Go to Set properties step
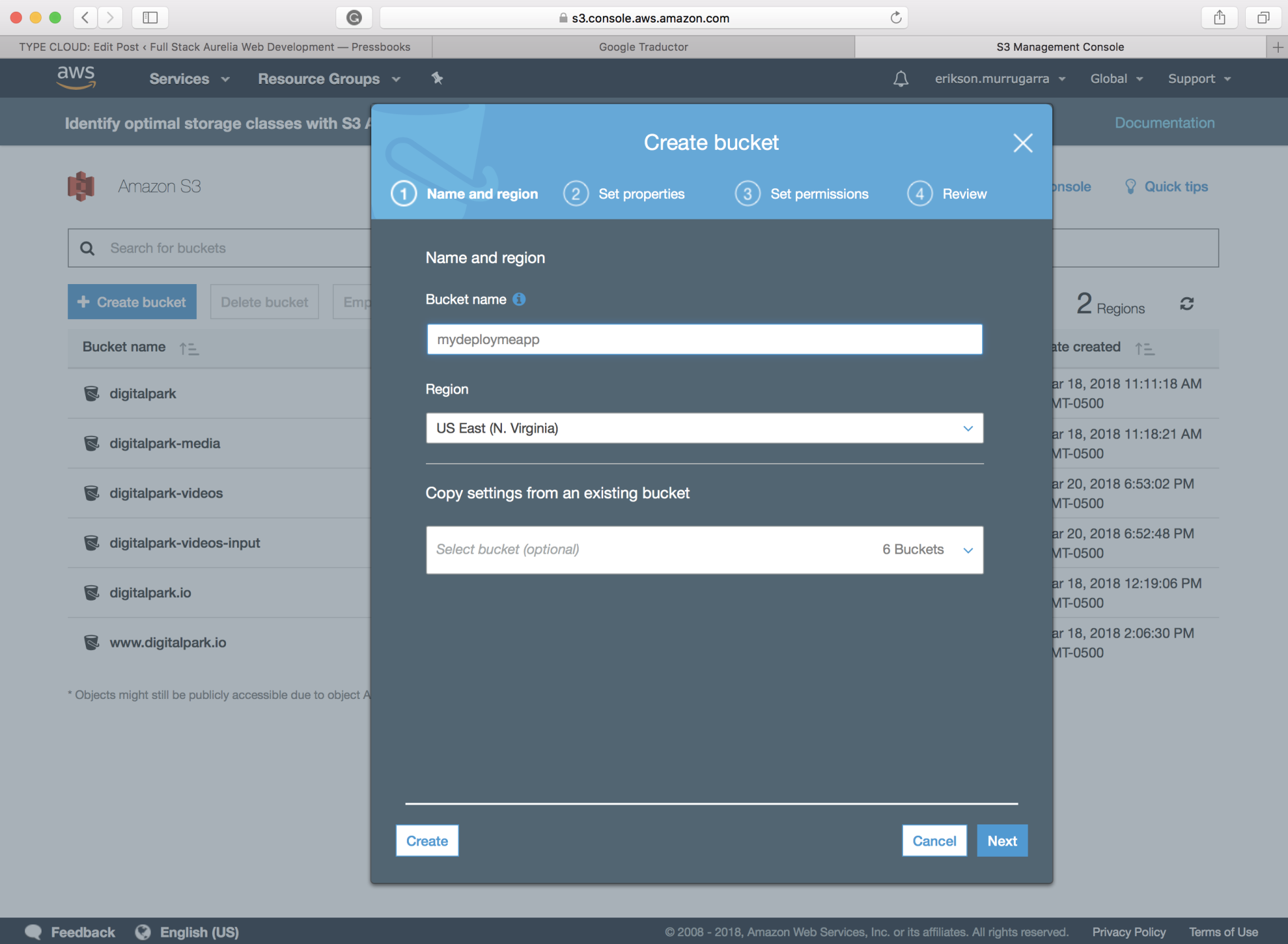This screenshot has height=944, width=1288. 624,194
